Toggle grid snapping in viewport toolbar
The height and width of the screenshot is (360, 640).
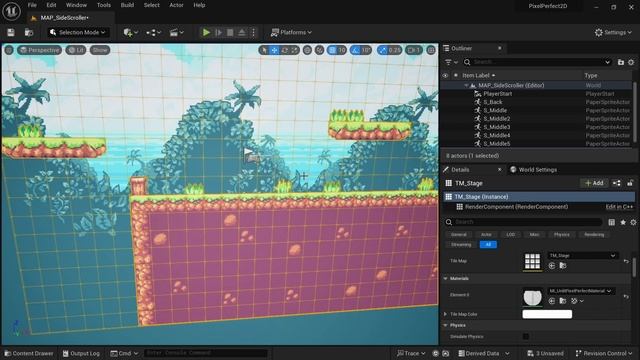[x=332, y=50]
